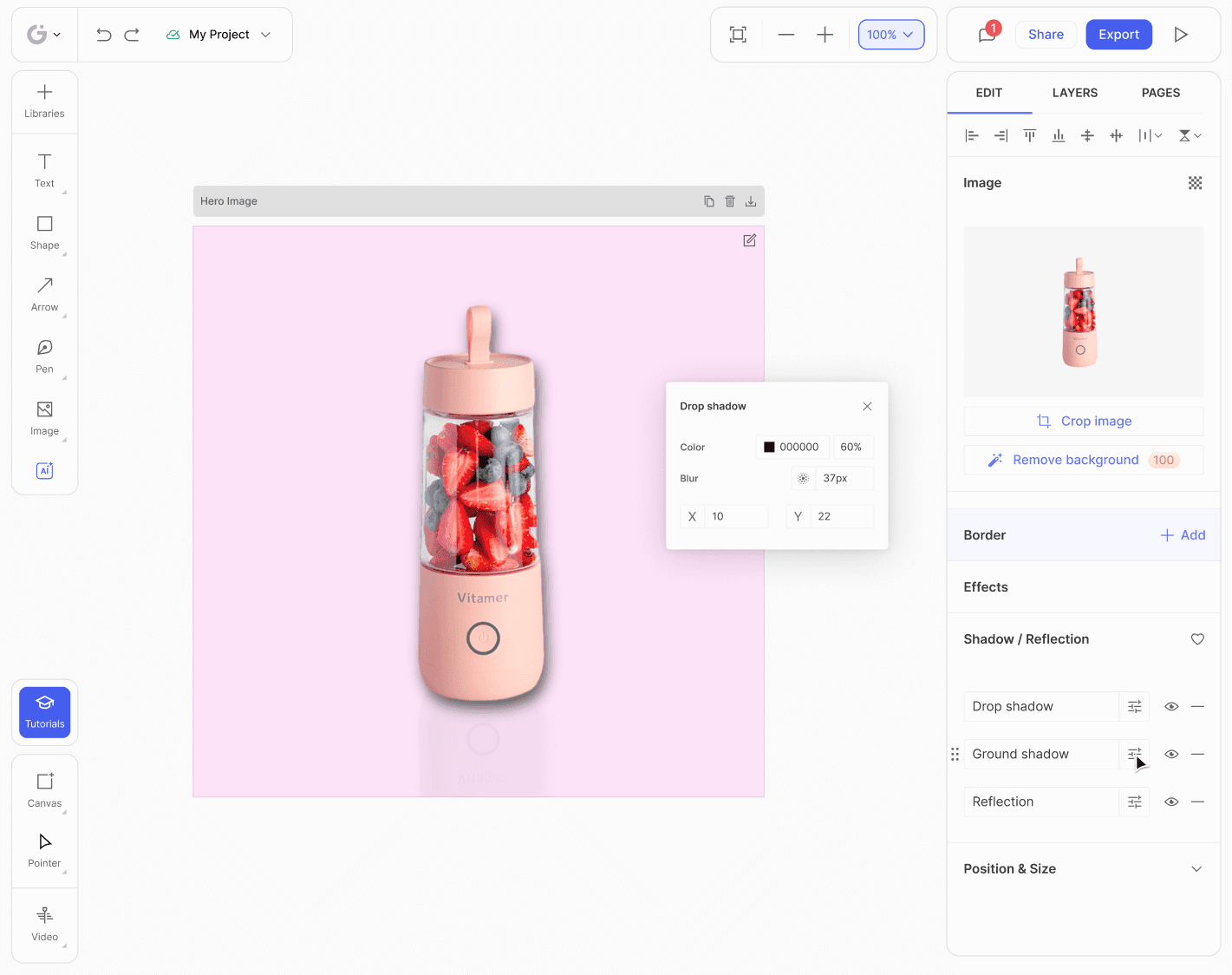Select the Canvas tool

click(x=44, y=789)
